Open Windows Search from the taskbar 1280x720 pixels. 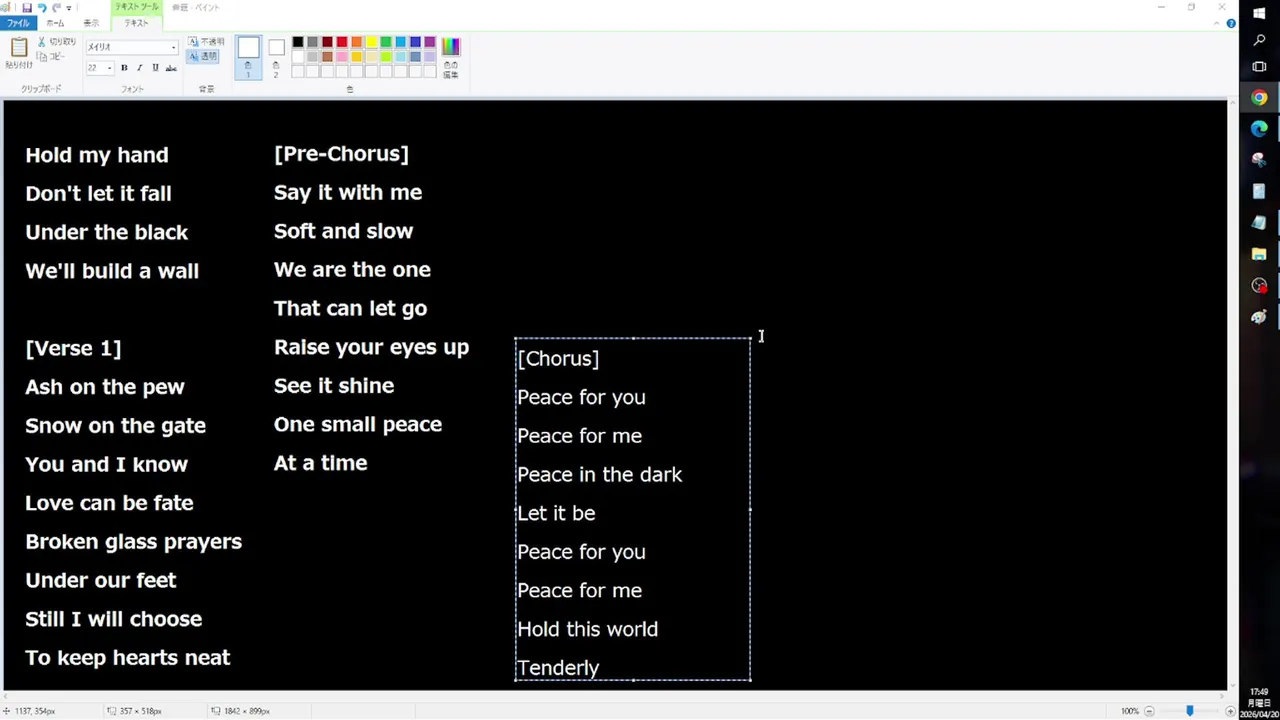click(x=1259, y=40)
